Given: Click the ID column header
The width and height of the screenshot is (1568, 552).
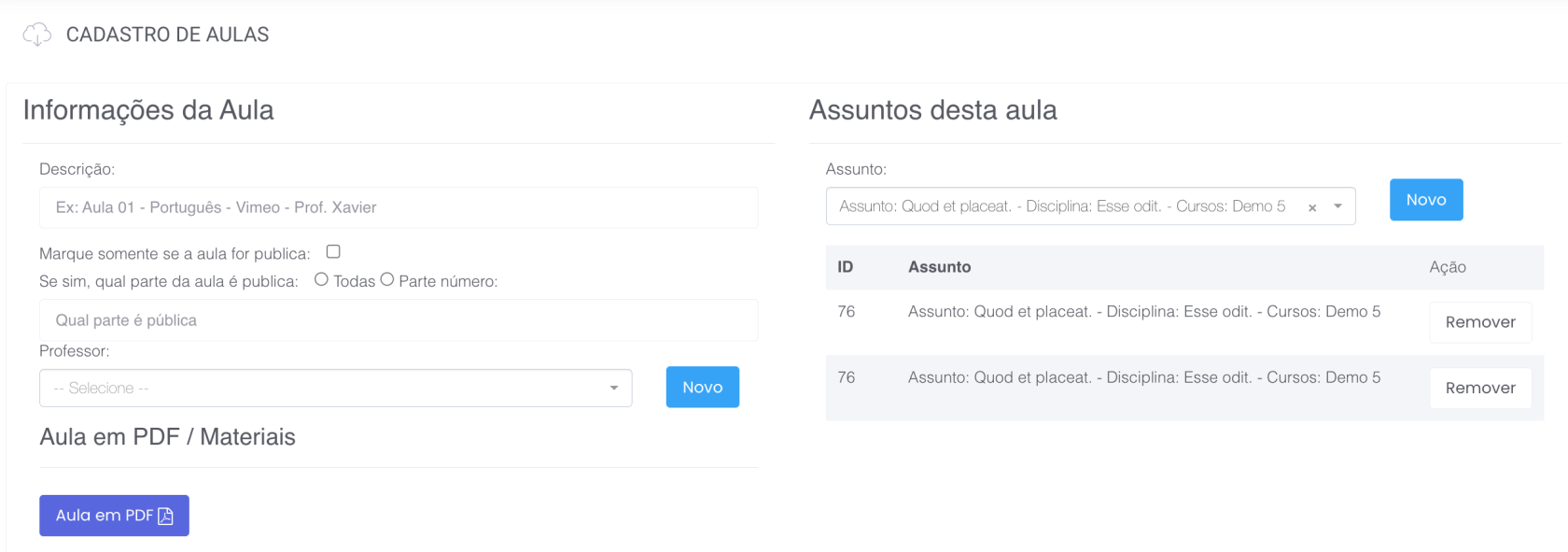Looking at the screenshot, I should 845,267.
